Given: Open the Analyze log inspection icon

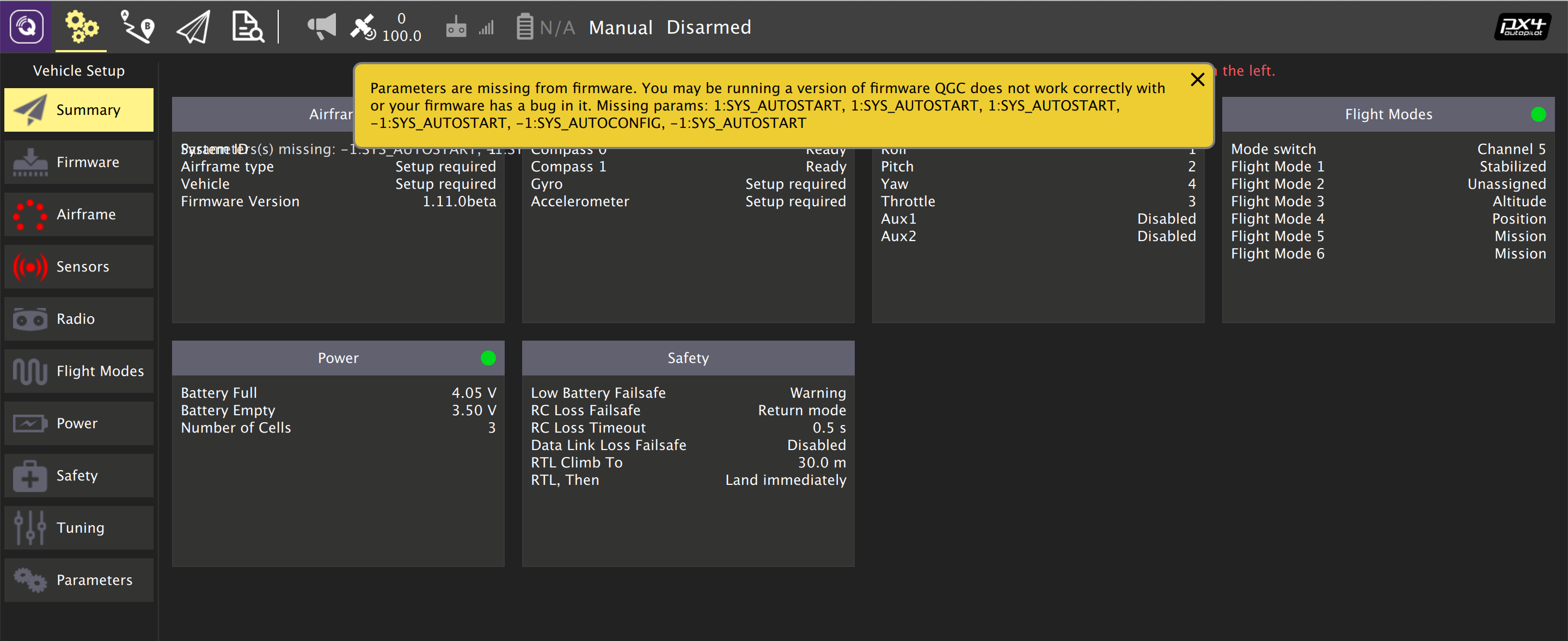Looking at the screenshot, I should coord(247,27).
